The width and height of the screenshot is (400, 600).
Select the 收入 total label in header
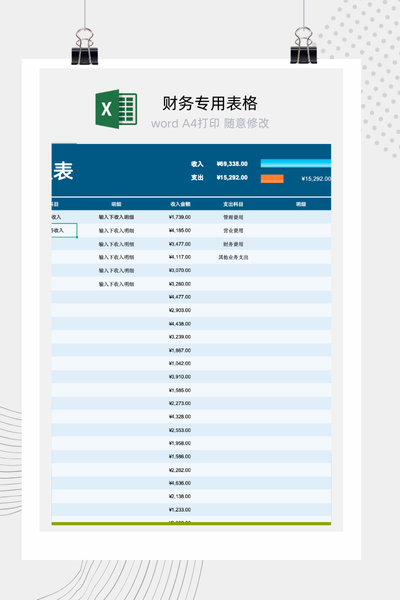coord(197,164)
